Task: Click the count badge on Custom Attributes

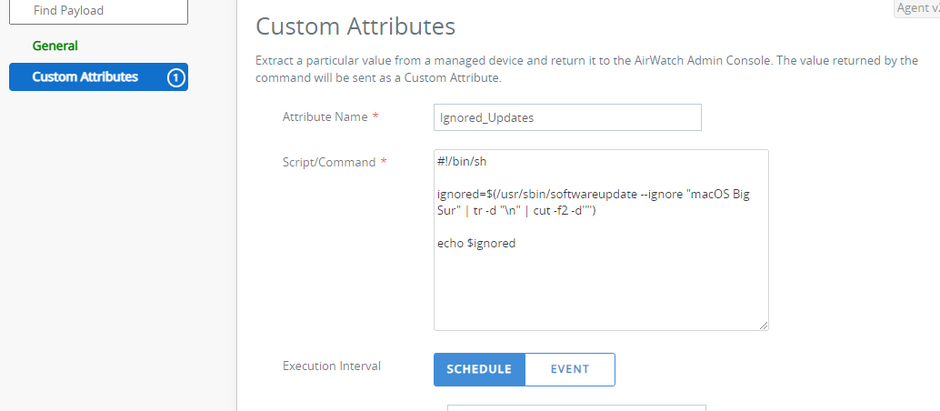Action: pyautogui.click(x=176, y=77)
